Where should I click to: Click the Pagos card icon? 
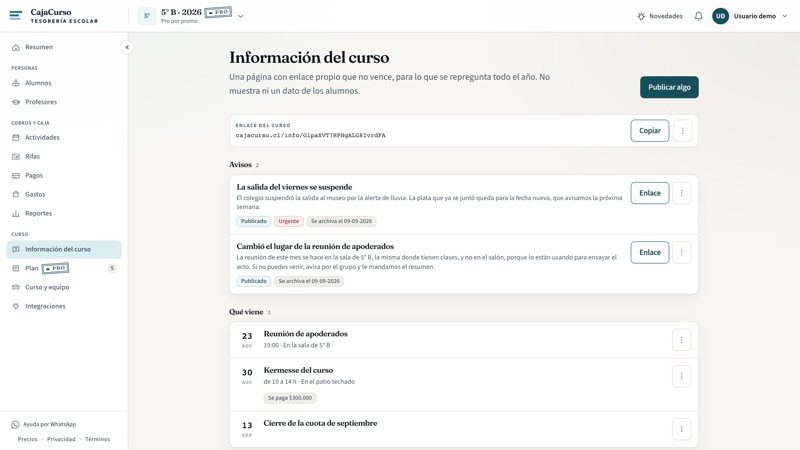pos(16,176)
